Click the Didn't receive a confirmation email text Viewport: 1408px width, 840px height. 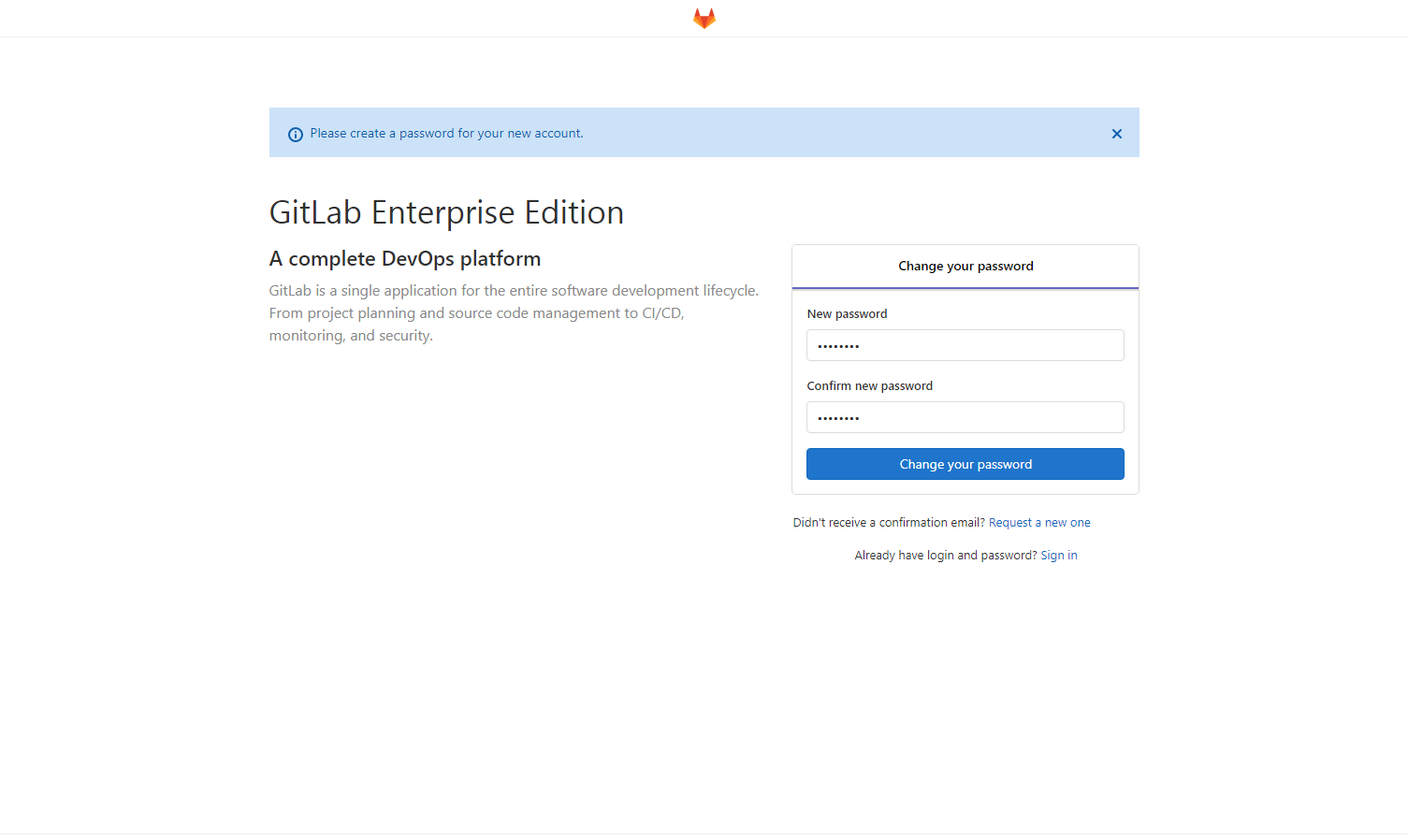coord(888,523)
